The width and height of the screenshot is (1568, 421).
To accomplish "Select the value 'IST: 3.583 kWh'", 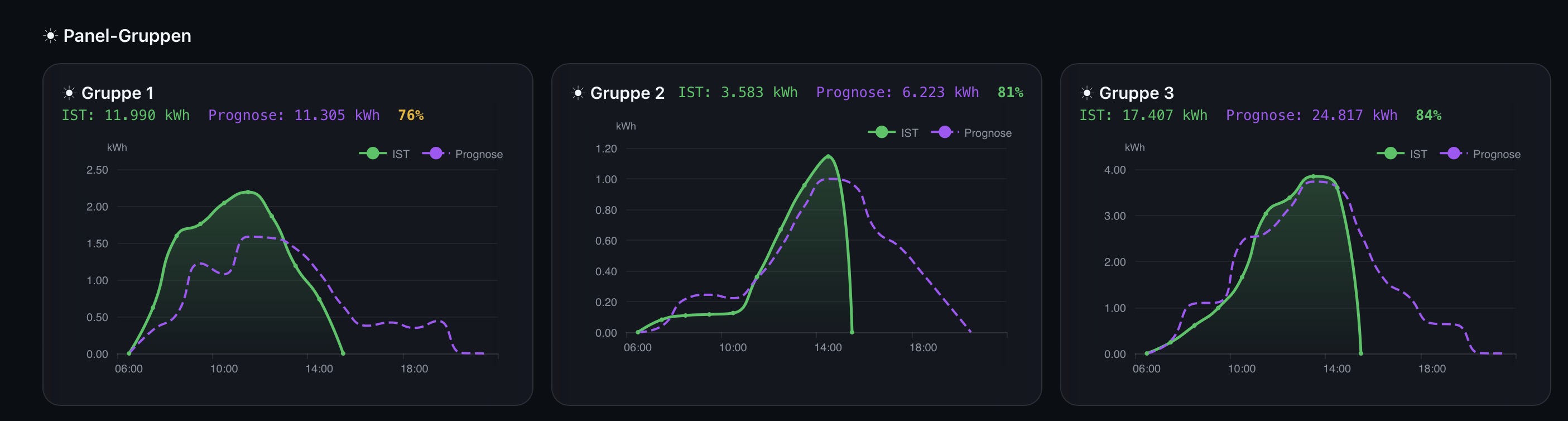I will [738, 93].
